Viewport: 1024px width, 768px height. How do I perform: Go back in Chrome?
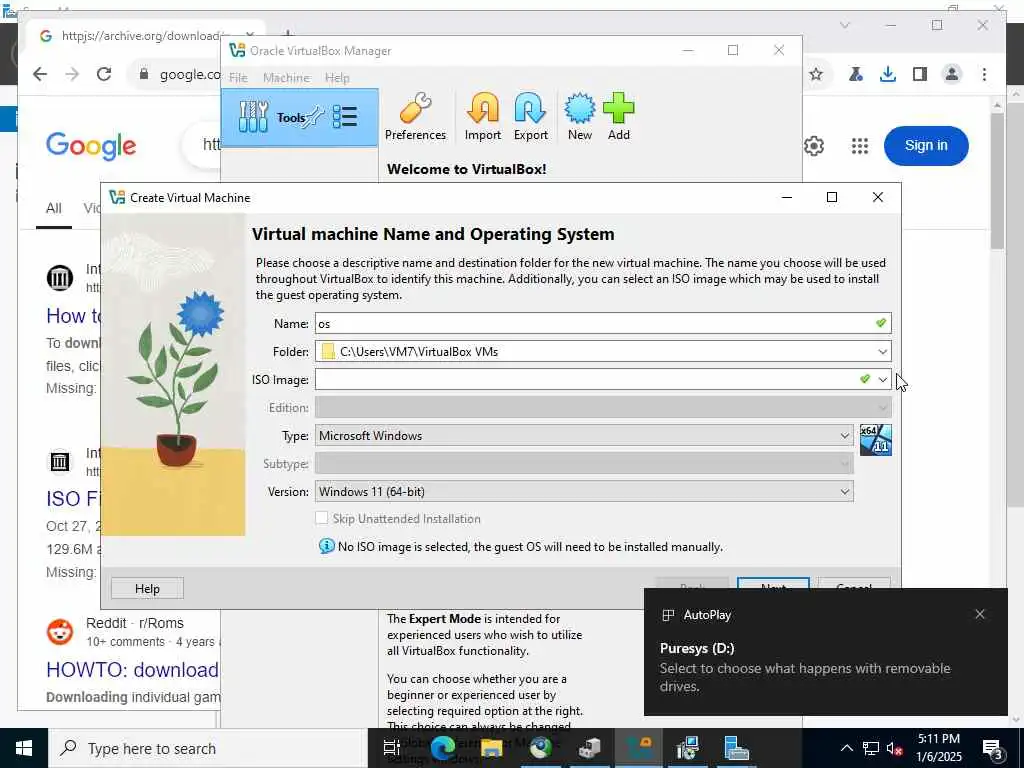coord(40,74)
